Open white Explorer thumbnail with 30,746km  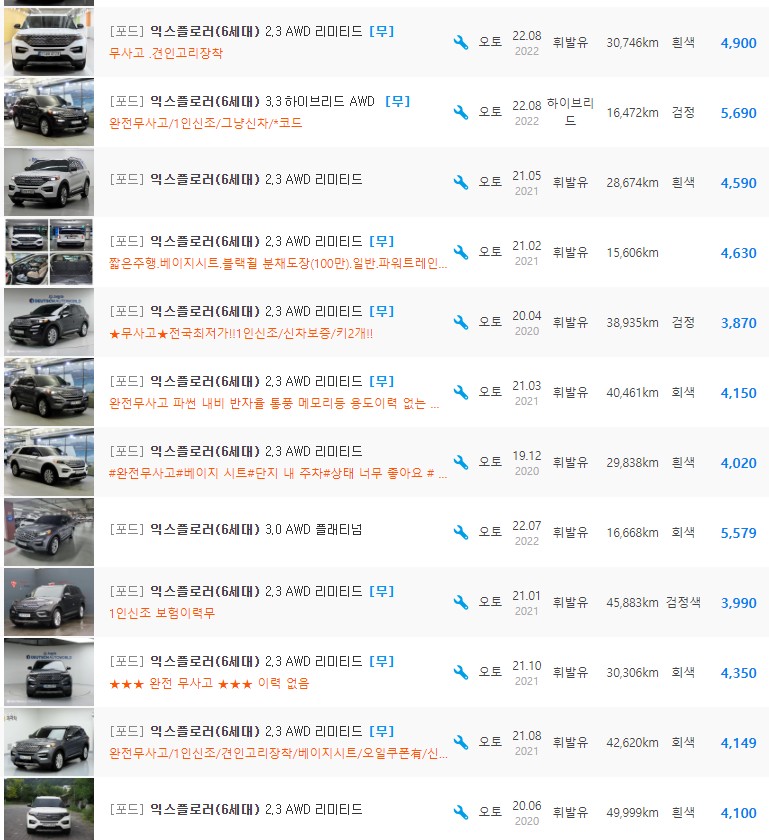click(49, 42)
